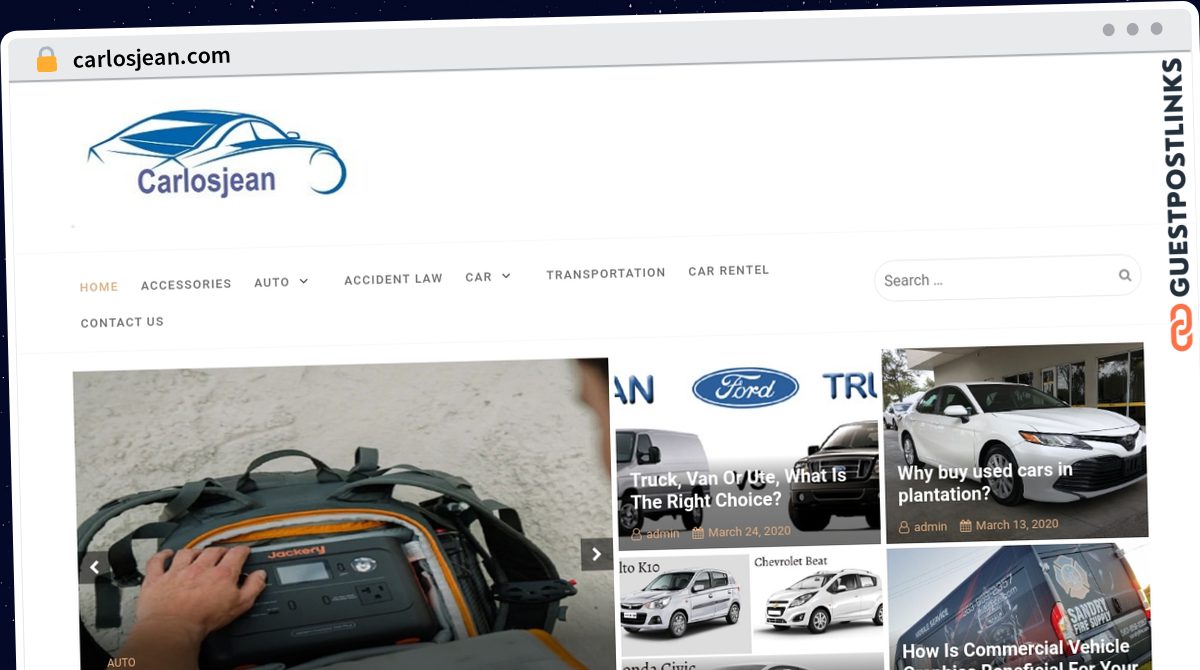Open article Truck, Van Or Ute, What Is The Right Choice?
The height and width of the screenshot is (670, 1200).
click(738, 489)
